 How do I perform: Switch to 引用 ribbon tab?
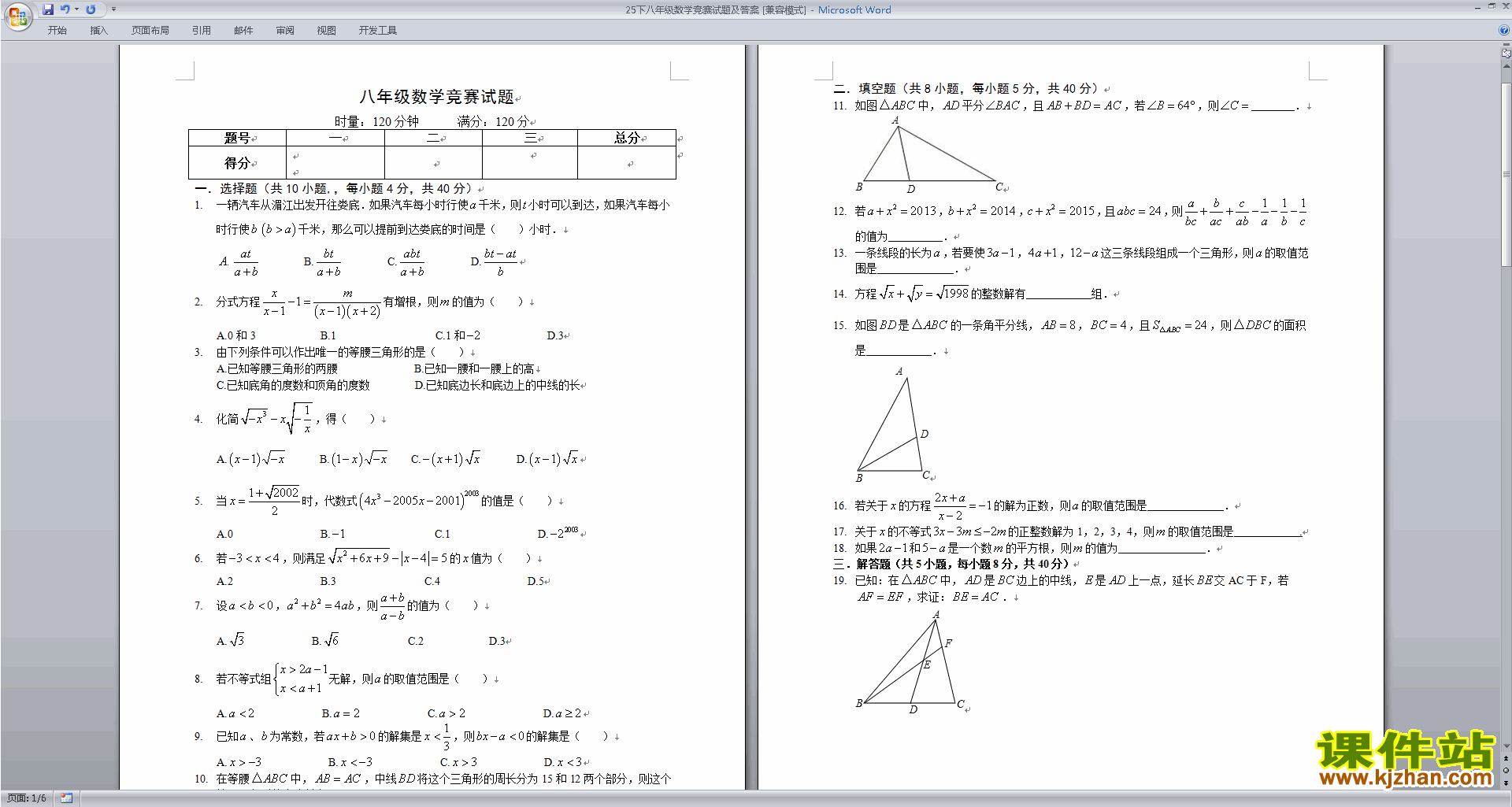[201, 31]
